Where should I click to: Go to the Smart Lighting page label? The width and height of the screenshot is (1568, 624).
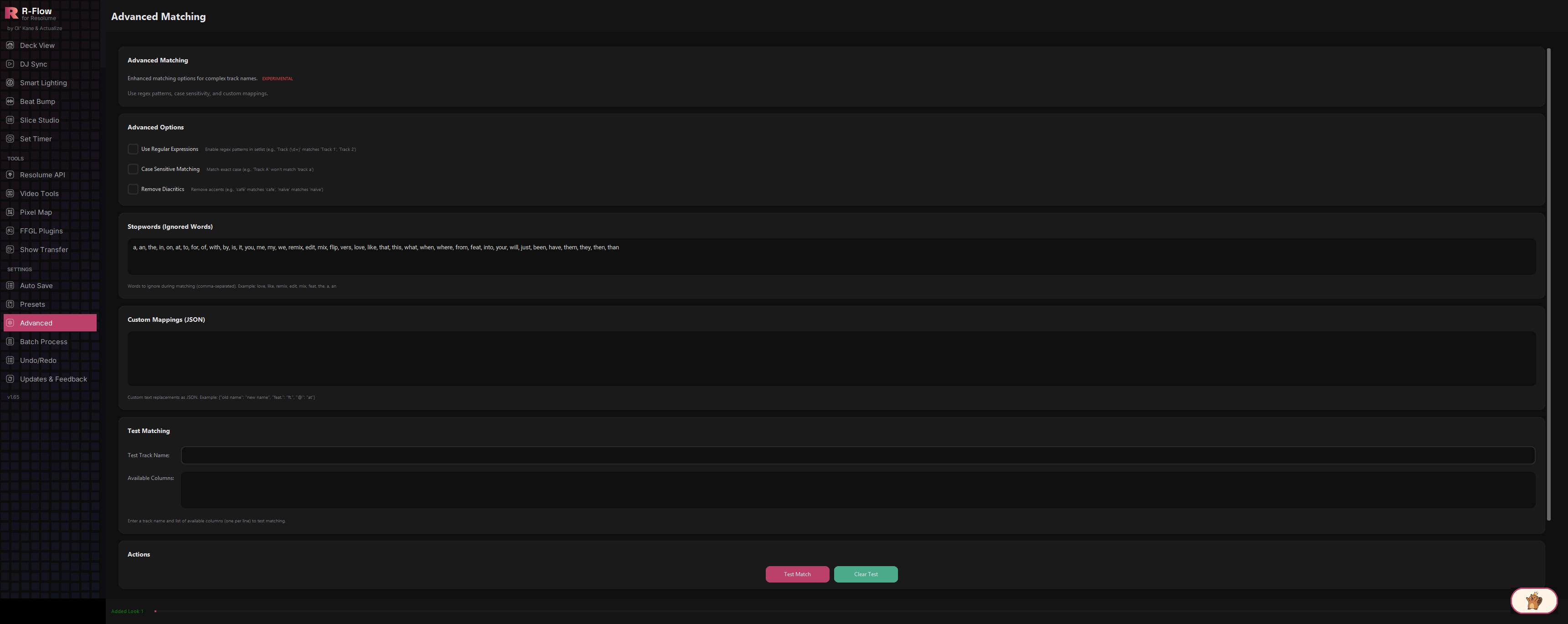[43, 83]
